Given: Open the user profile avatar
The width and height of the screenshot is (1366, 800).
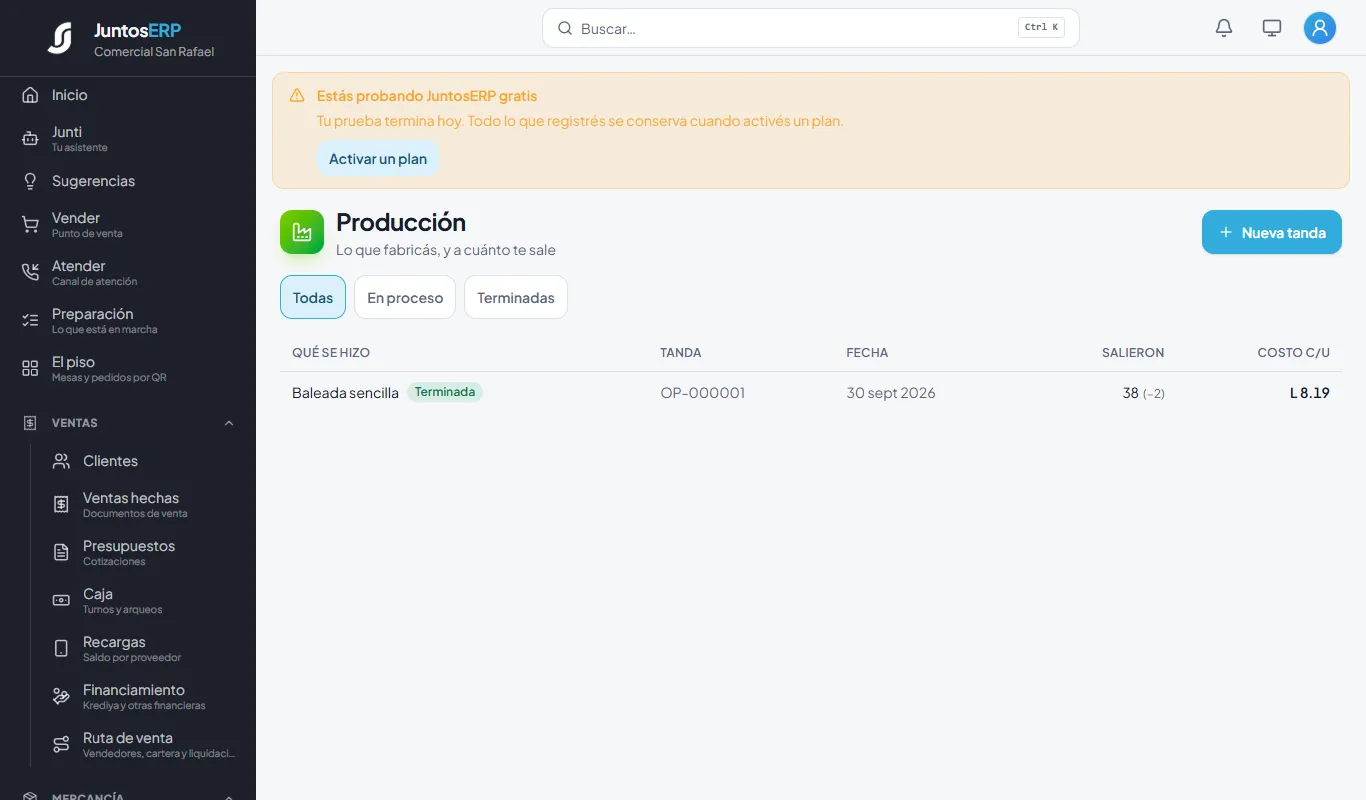Looking at the screenshot, I should (x=1320, y=28).
